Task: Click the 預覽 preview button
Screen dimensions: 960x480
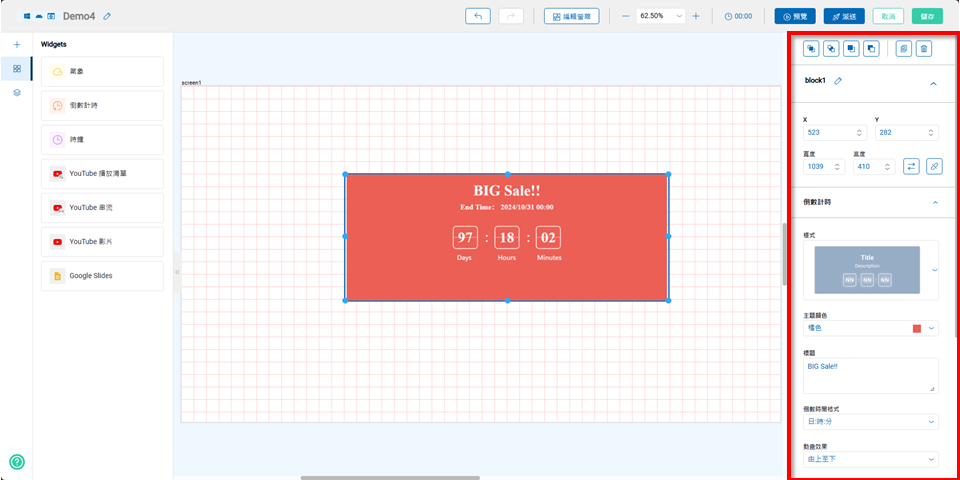Action: coord(794,16)
